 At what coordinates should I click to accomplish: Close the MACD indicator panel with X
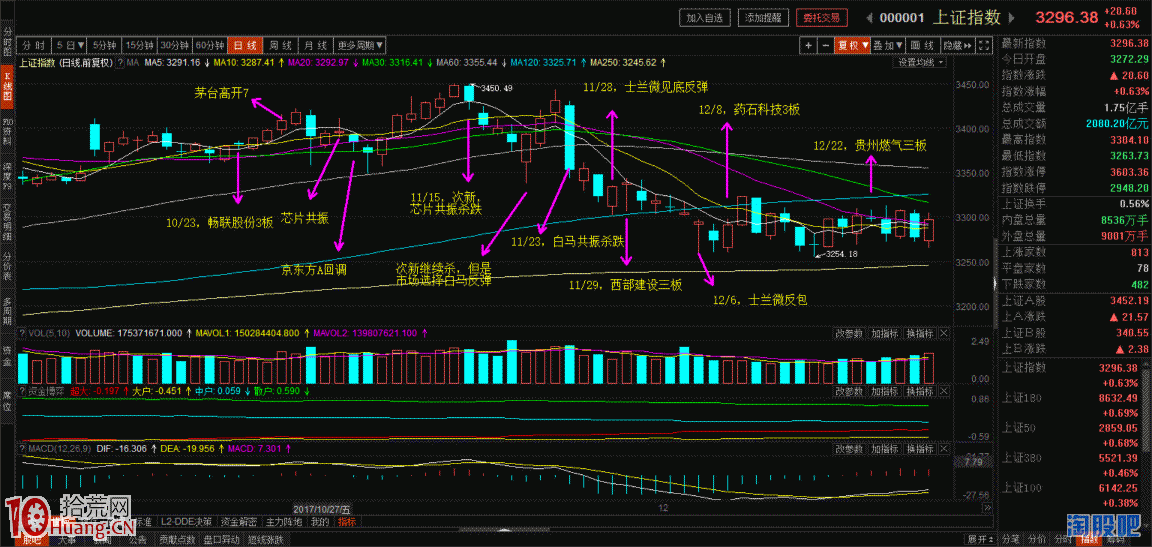pyautogui.click(x=944, y=447)
